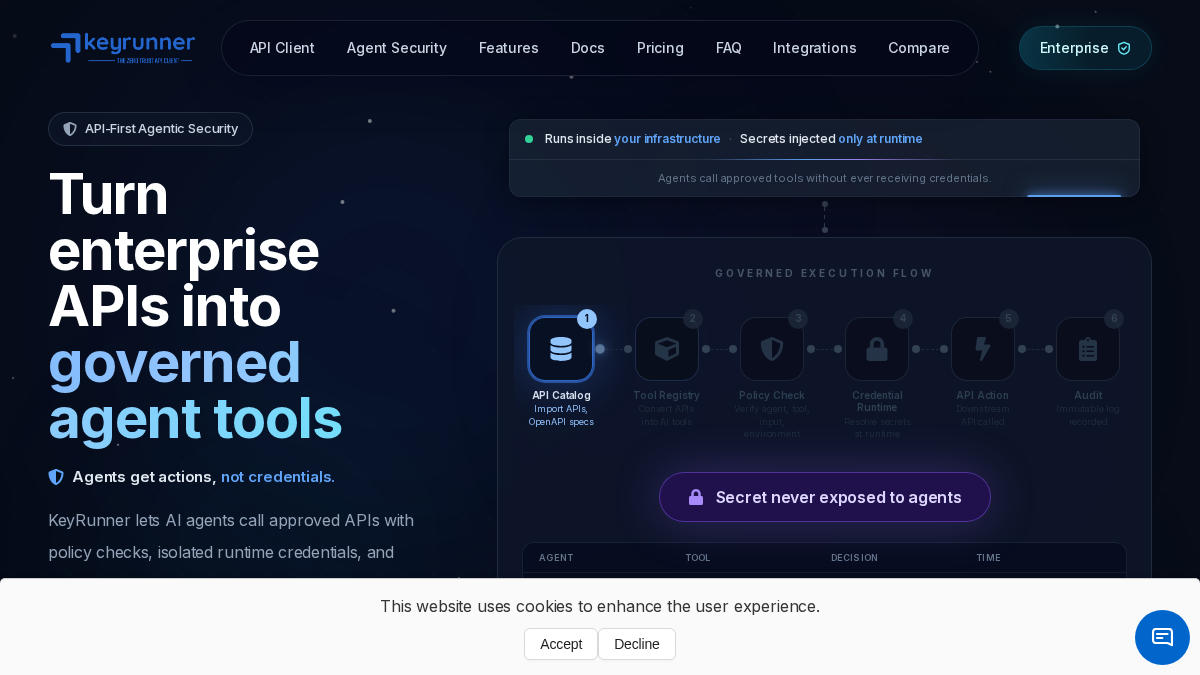The height and width of the screenshot is (675, 1200).
Task: Click the Audit step label
Action: (1088, 396)
